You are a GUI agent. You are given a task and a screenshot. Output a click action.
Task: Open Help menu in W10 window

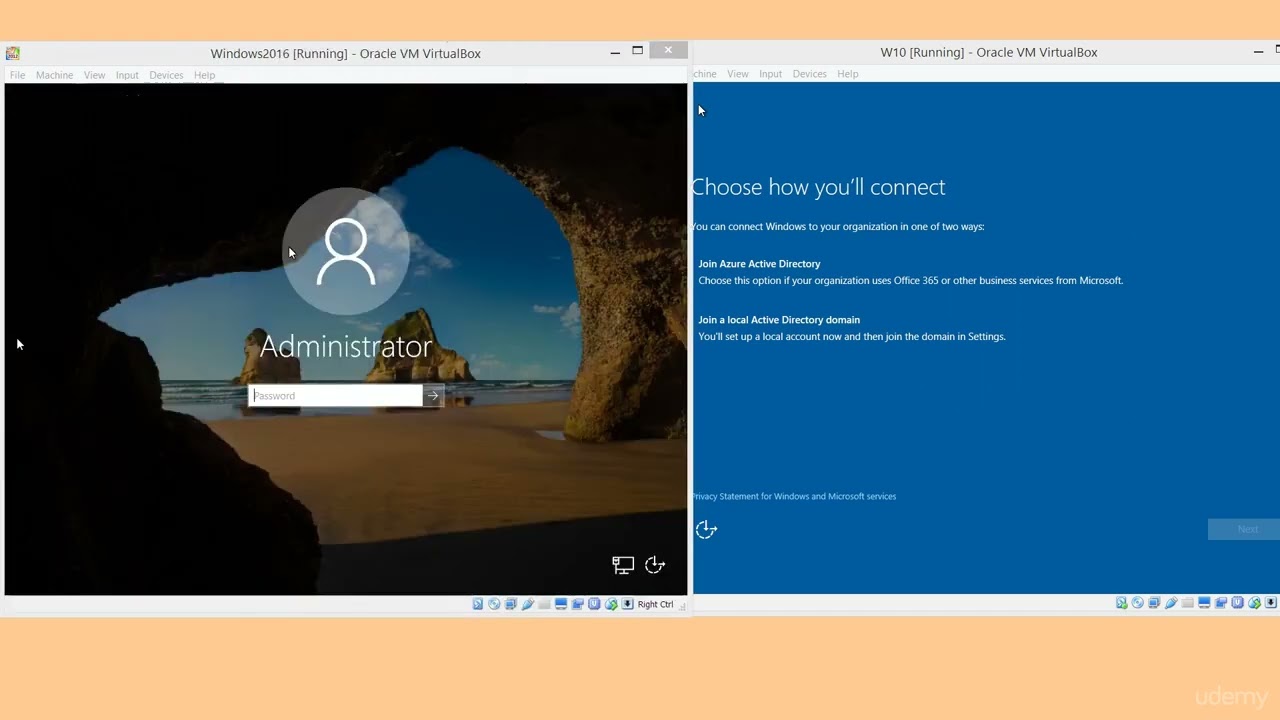pos(848,74)
